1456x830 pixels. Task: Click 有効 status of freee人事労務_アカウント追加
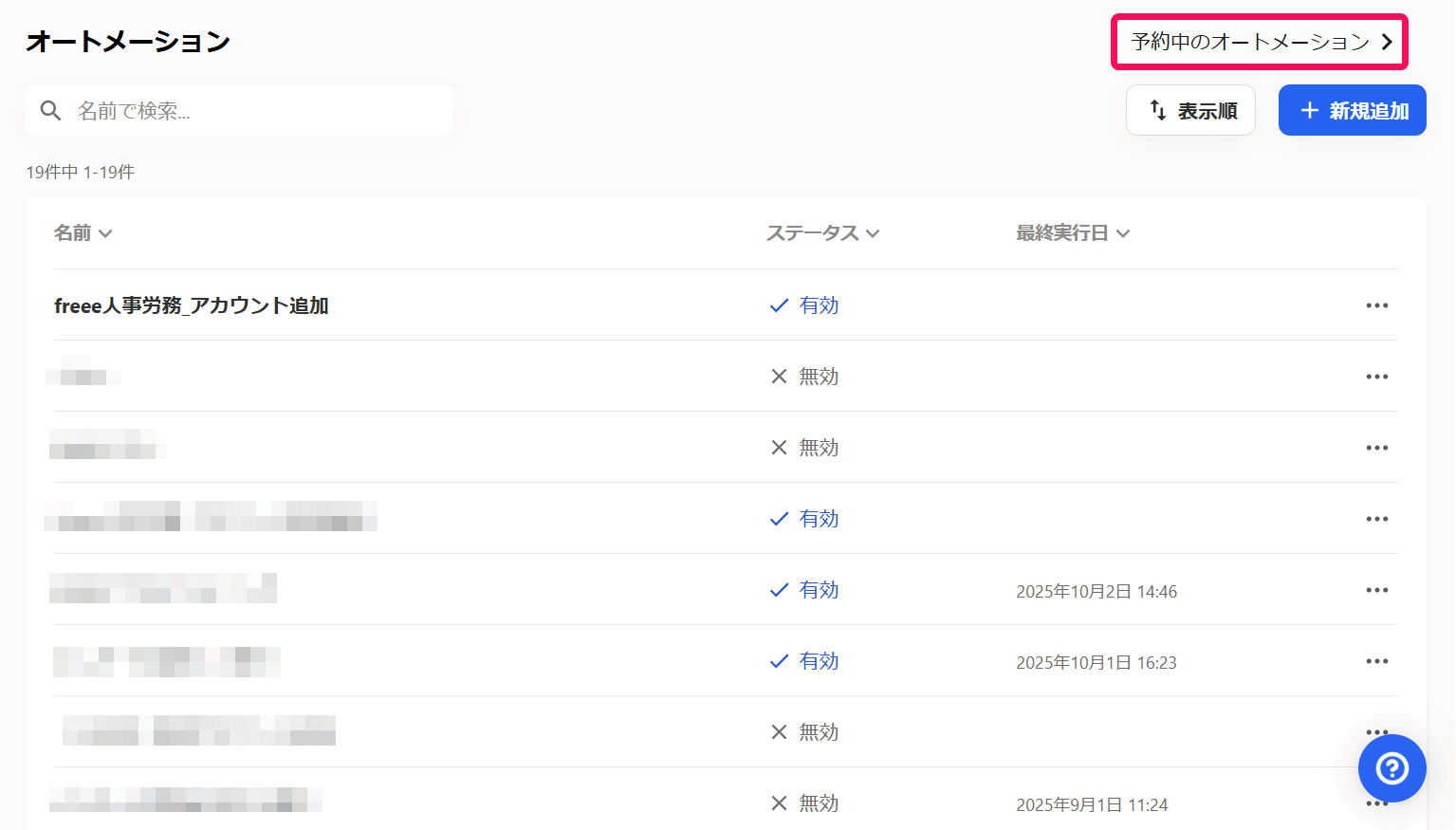point(804,305)
